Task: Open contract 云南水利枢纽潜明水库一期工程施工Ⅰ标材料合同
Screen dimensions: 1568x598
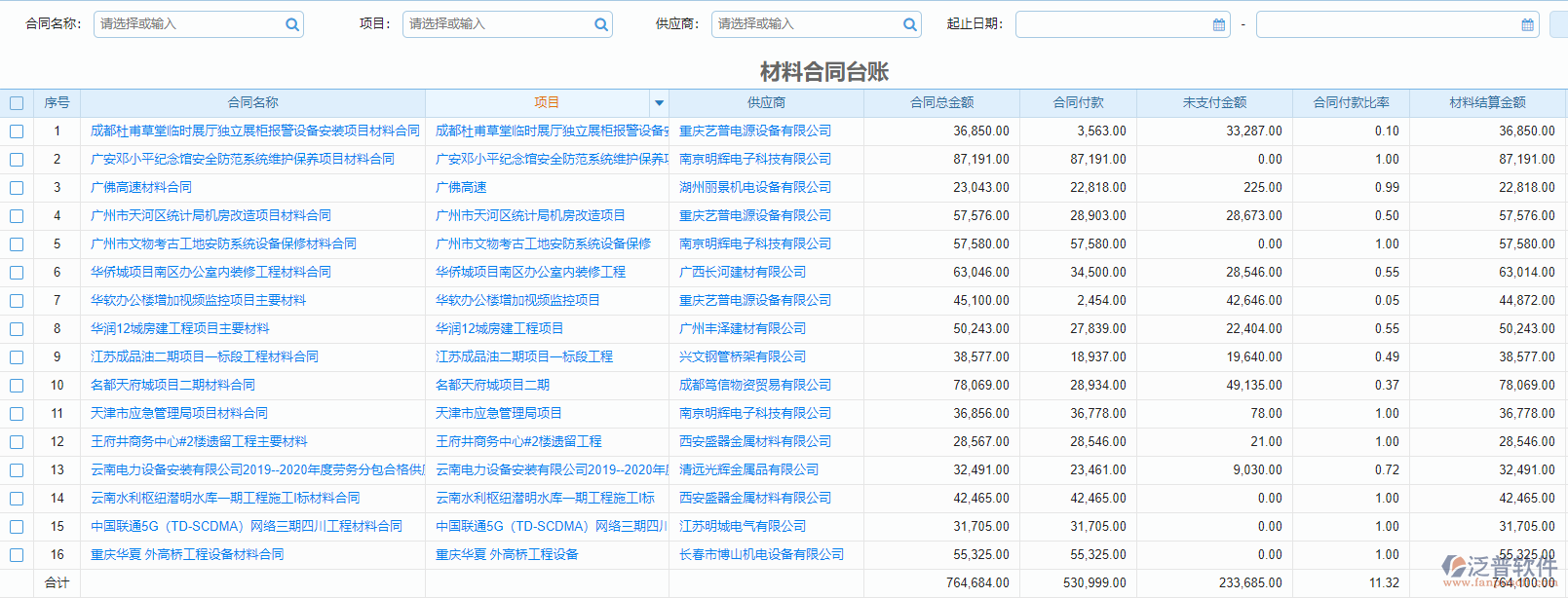Action: (225, 498)
